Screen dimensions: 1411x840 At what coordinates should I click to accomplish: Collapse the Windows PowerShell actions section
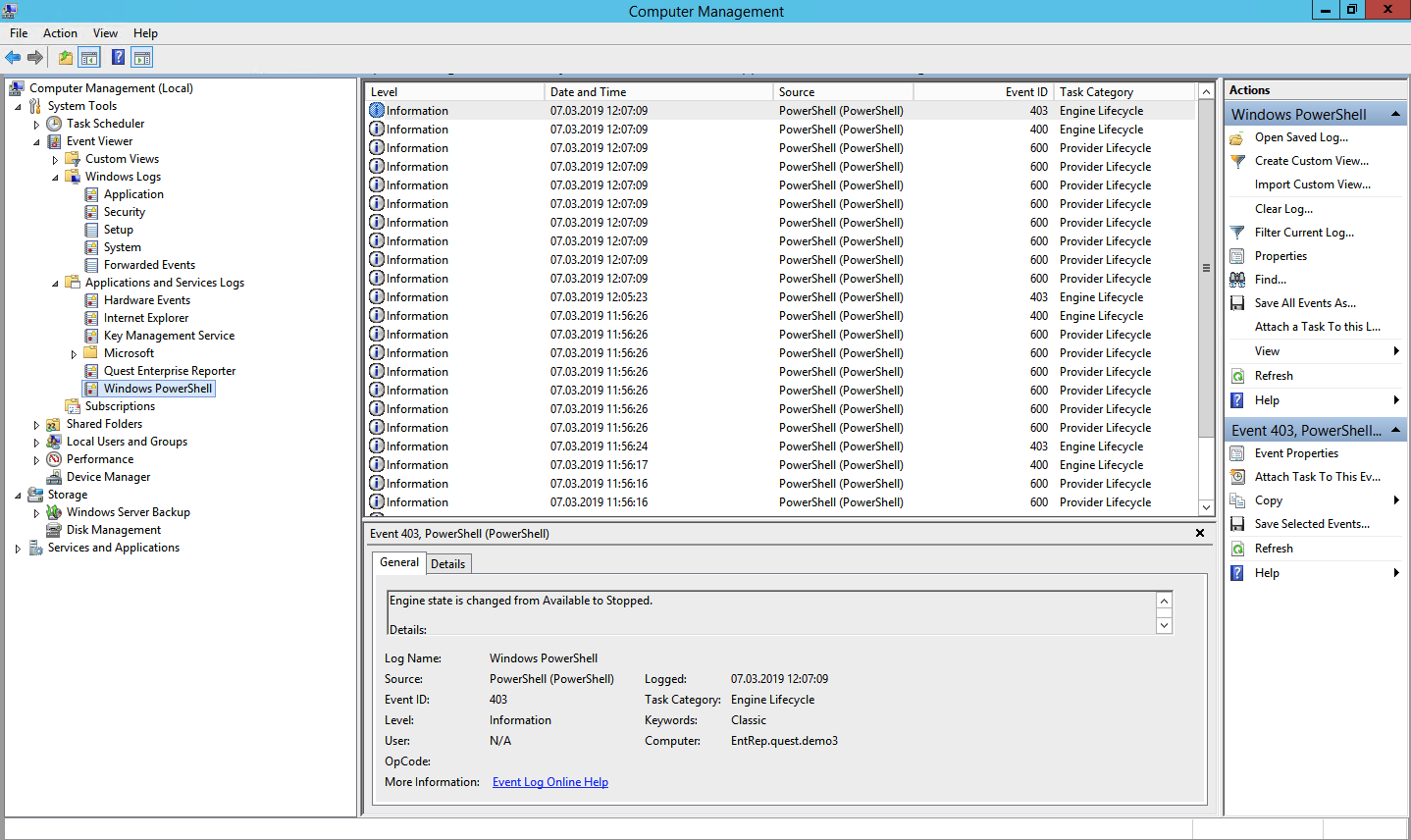point(1395,114)
